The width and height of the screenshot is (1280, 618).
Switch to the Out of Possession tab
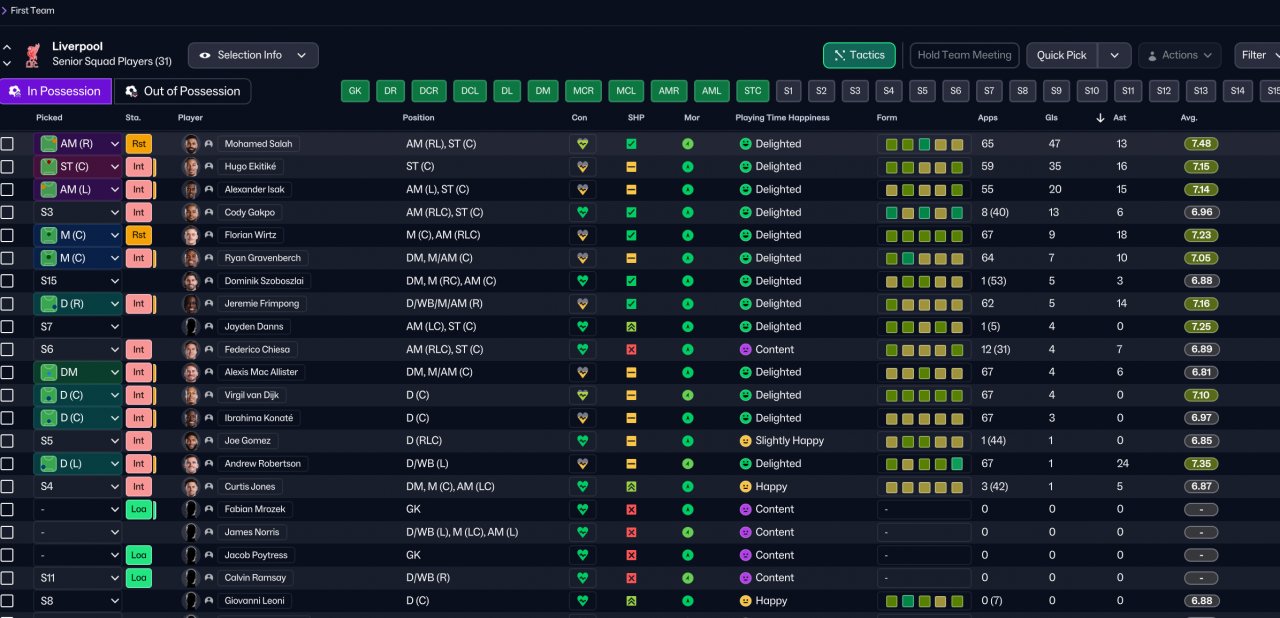click(x=182, y=91)
